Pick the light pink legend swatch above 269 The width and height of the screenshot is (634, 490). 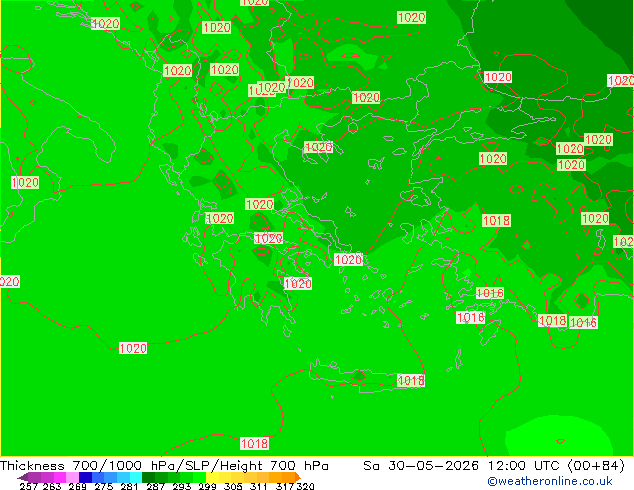[72, 477]
